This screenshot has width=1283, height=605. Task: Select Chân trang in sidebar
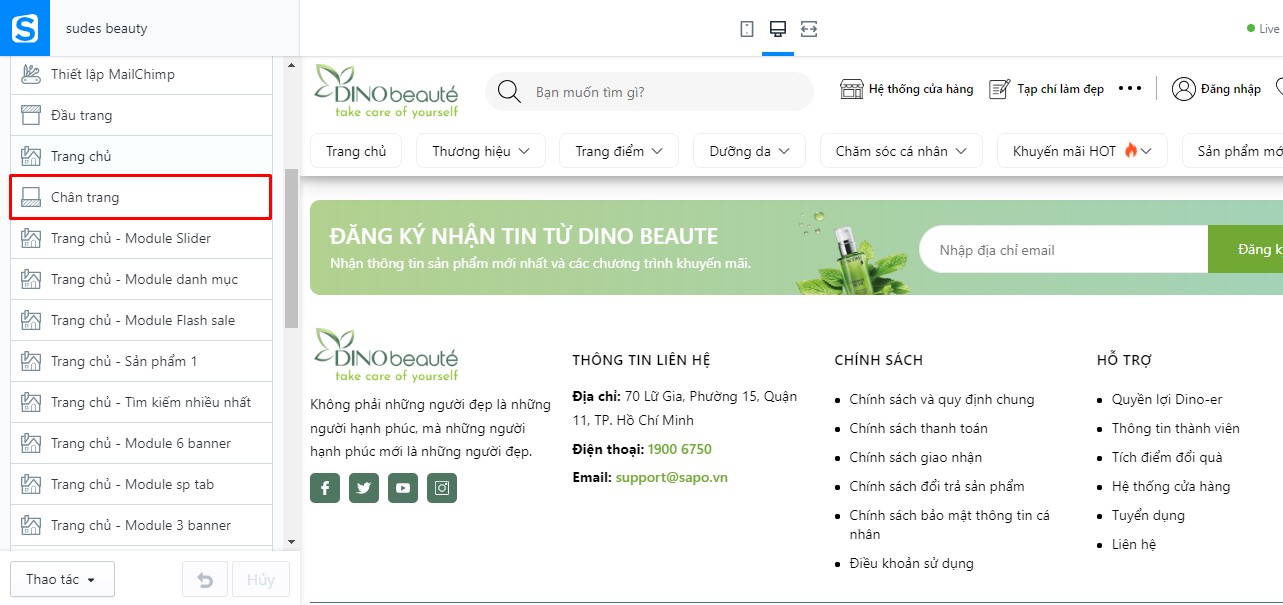pos(141,197)
